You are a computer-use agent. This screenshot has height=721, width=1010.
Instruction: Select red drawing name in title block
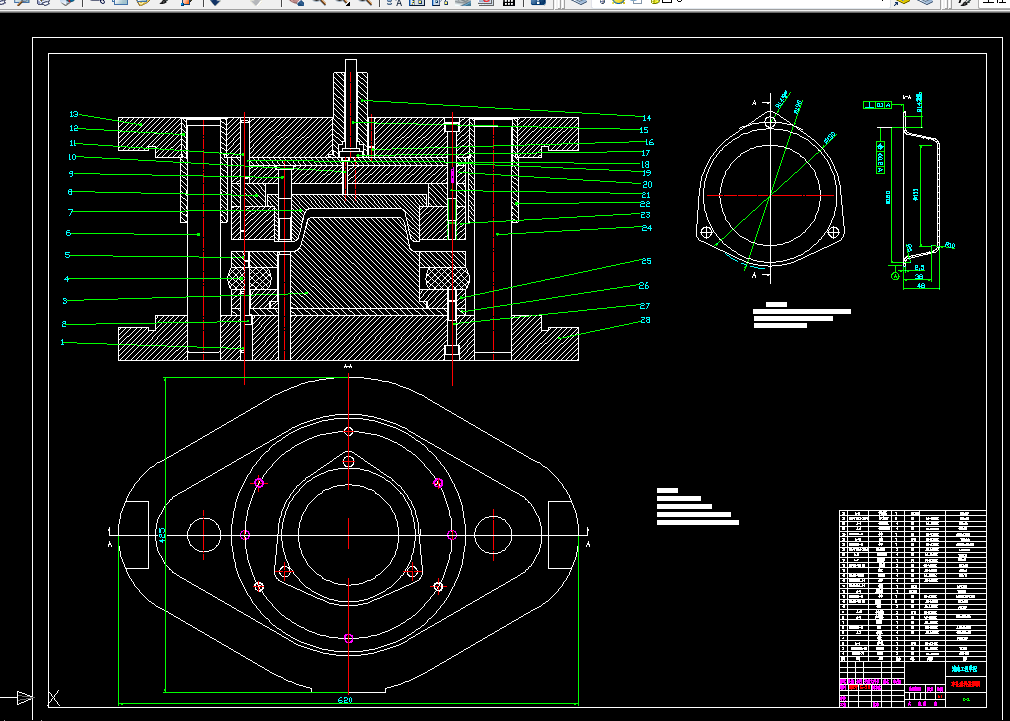tap(966, 684)
